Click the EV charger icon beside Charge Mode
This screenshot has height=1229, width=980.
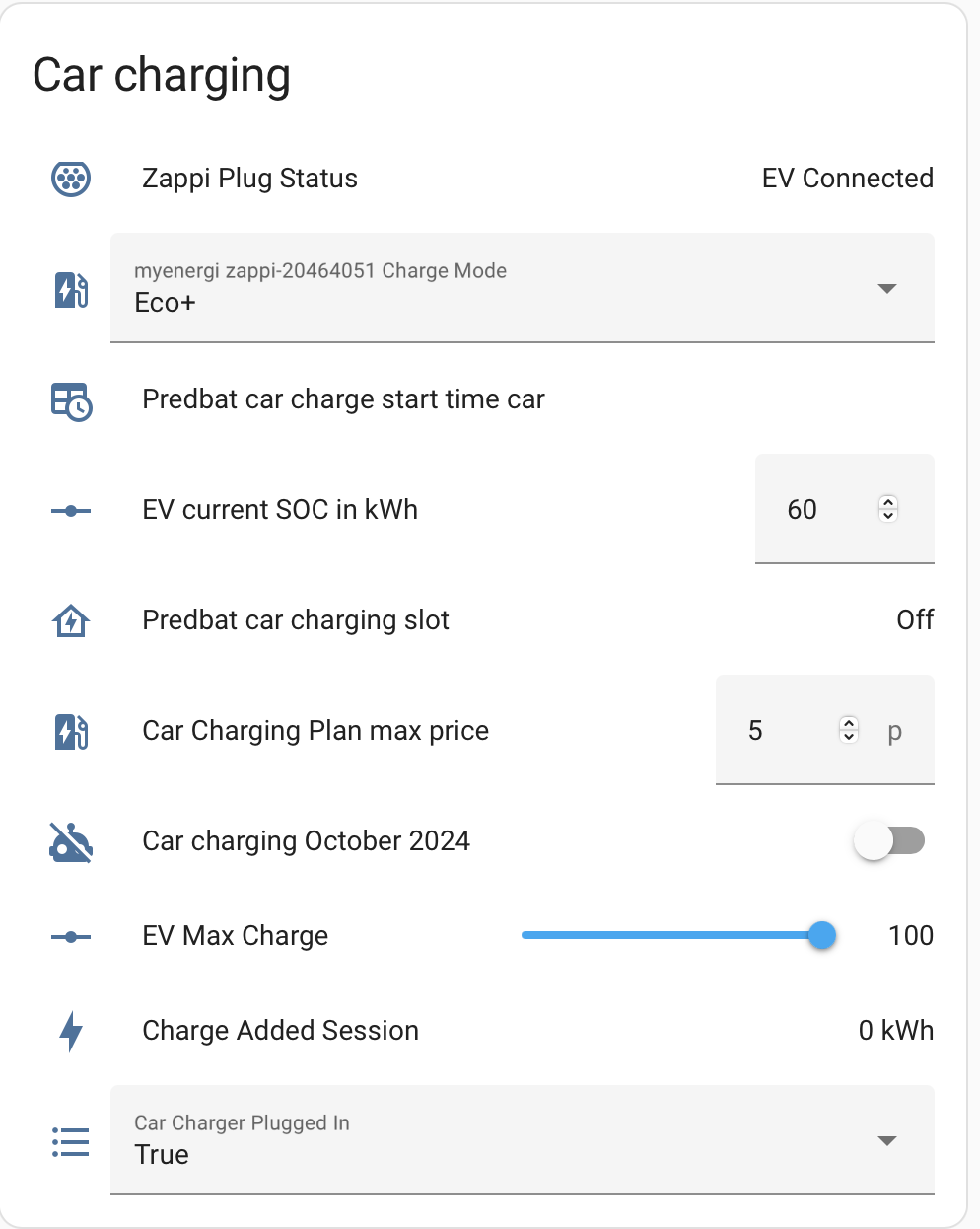(71, 289)
